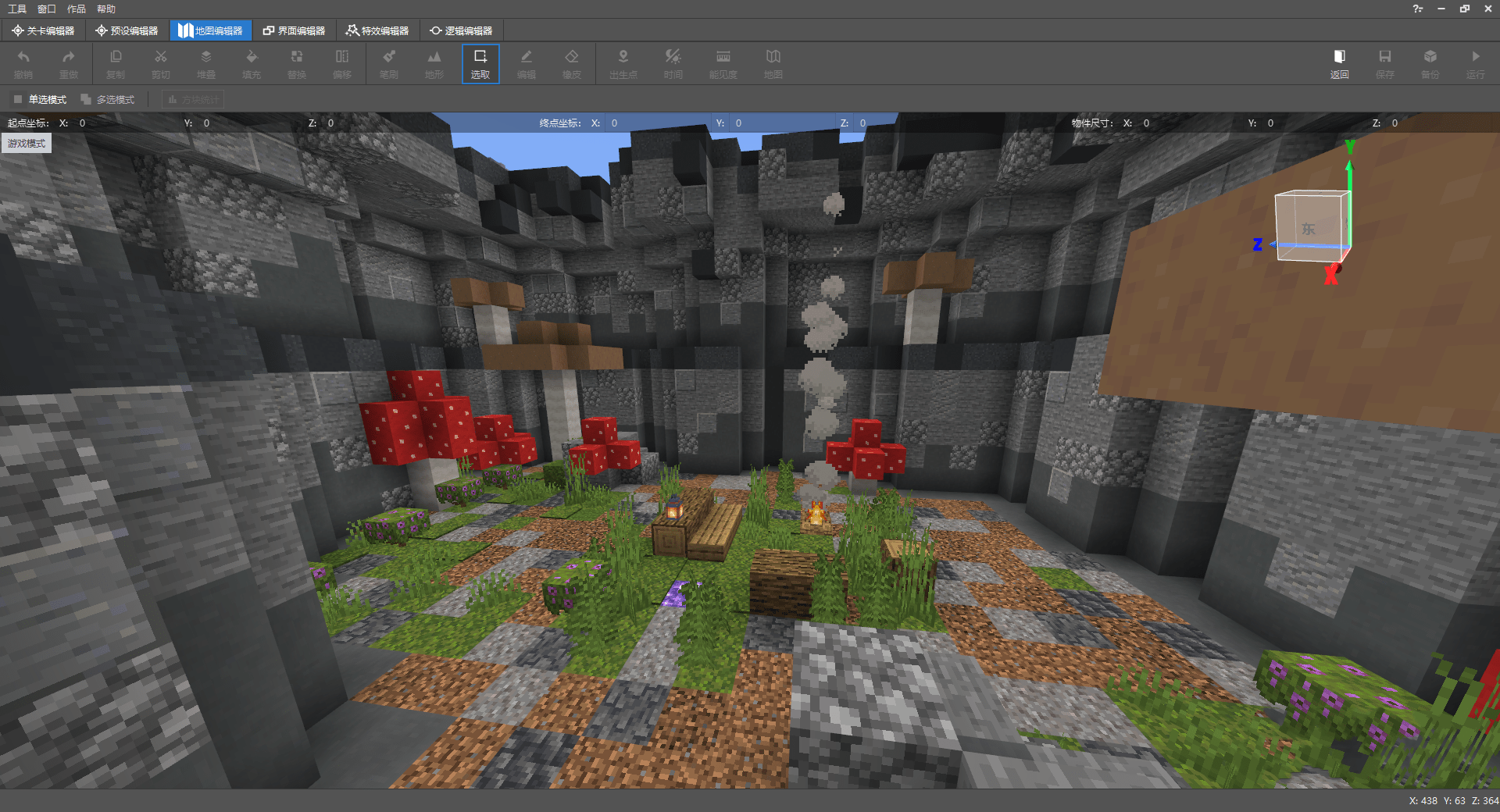
Task: Select the 替换 (replace) tool icon
Action: [297, 64]
